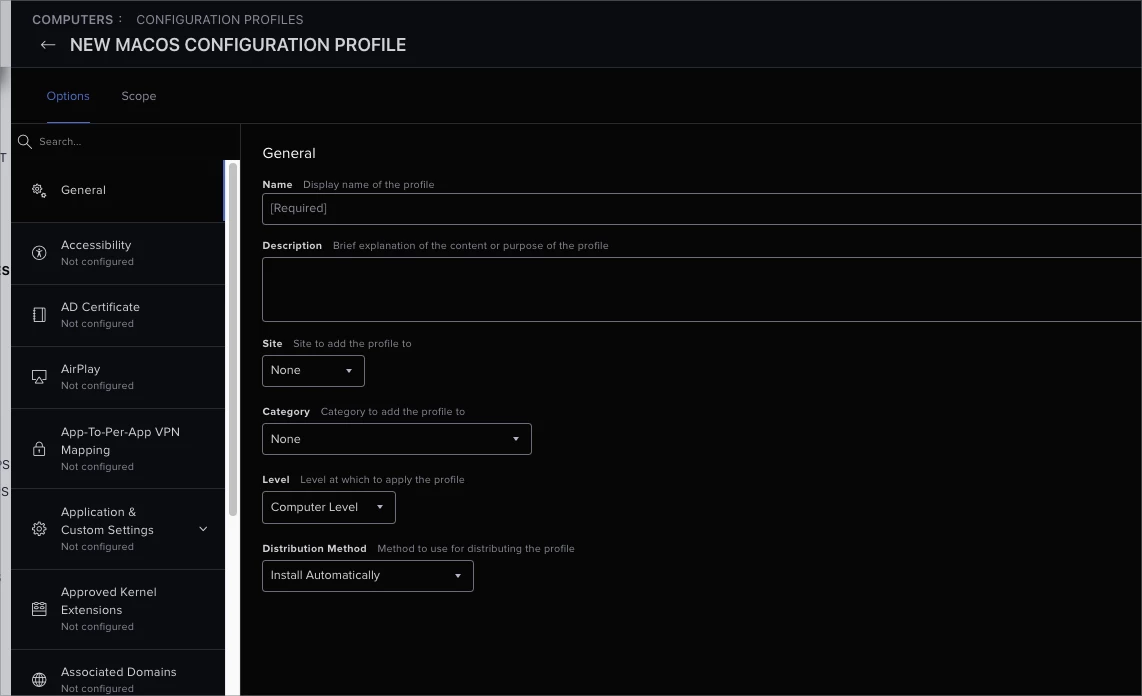Click the Computers breadcrumb link

coord(72,20)
